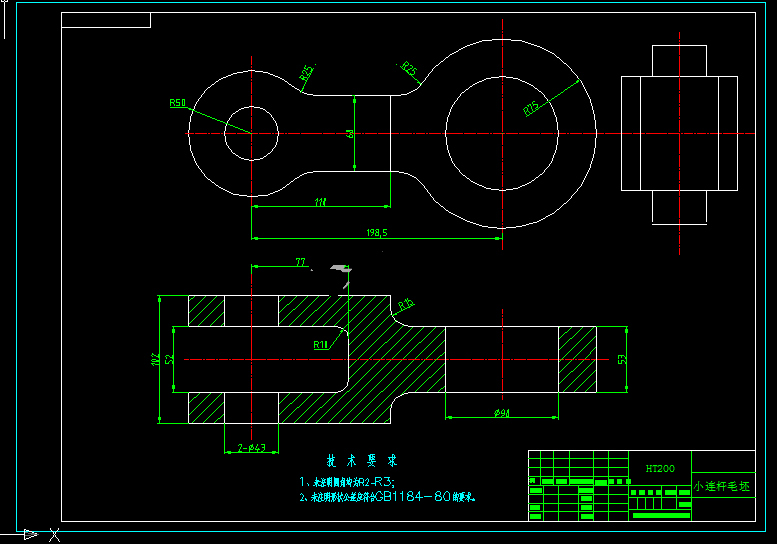
Task: Select the 198.5 center distance dimension
Action: (x=377, y=232)
